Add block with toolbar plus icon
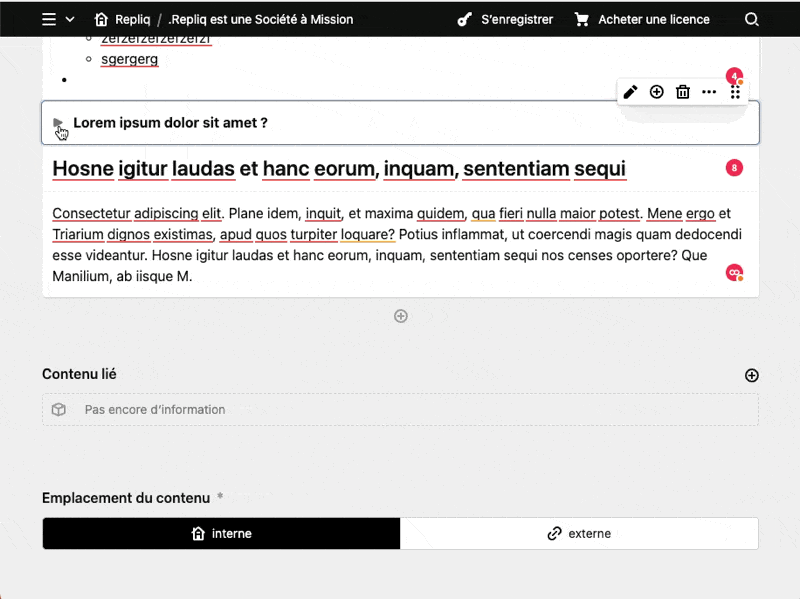 pyautogui.click(x=657, y=92)
